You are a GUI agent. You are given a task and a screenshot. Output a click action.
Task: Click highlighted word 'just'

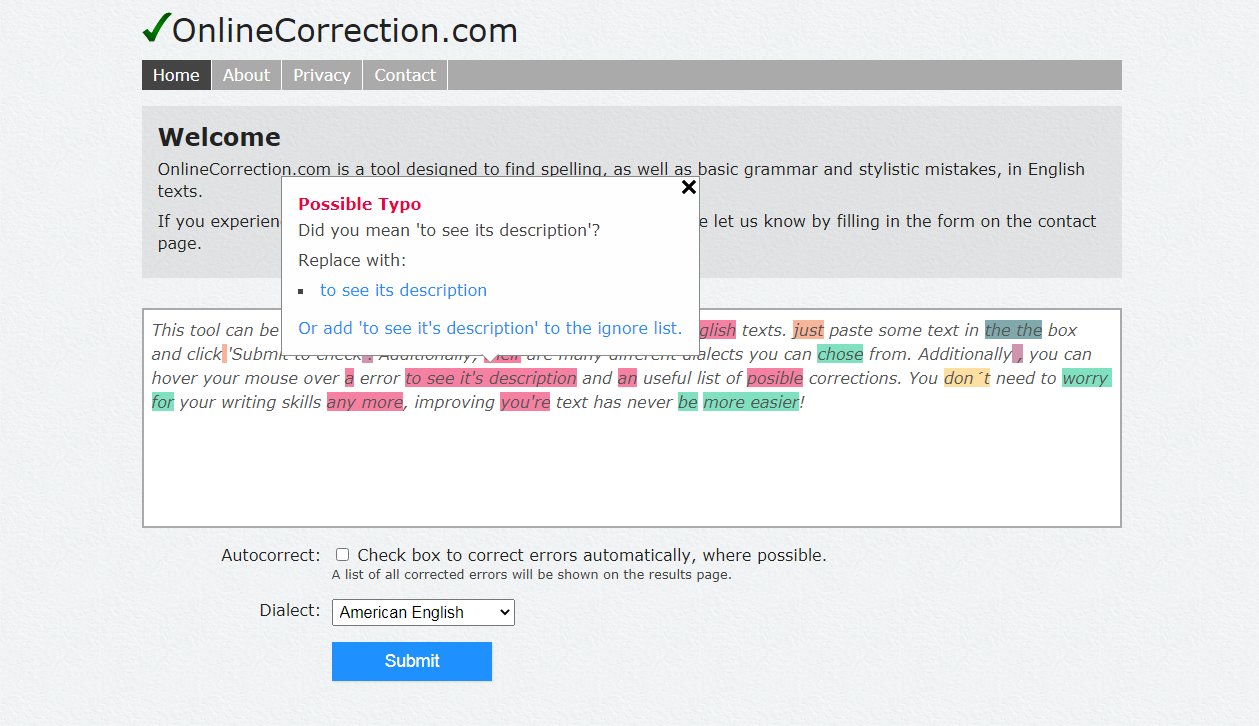(808, 330)
